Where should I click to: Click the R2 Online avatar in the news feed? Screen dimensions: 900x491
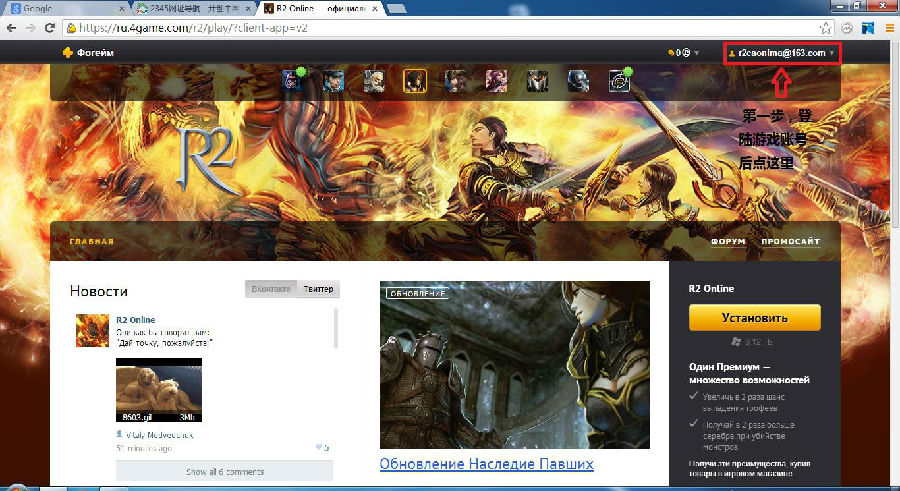coord(92,330)
